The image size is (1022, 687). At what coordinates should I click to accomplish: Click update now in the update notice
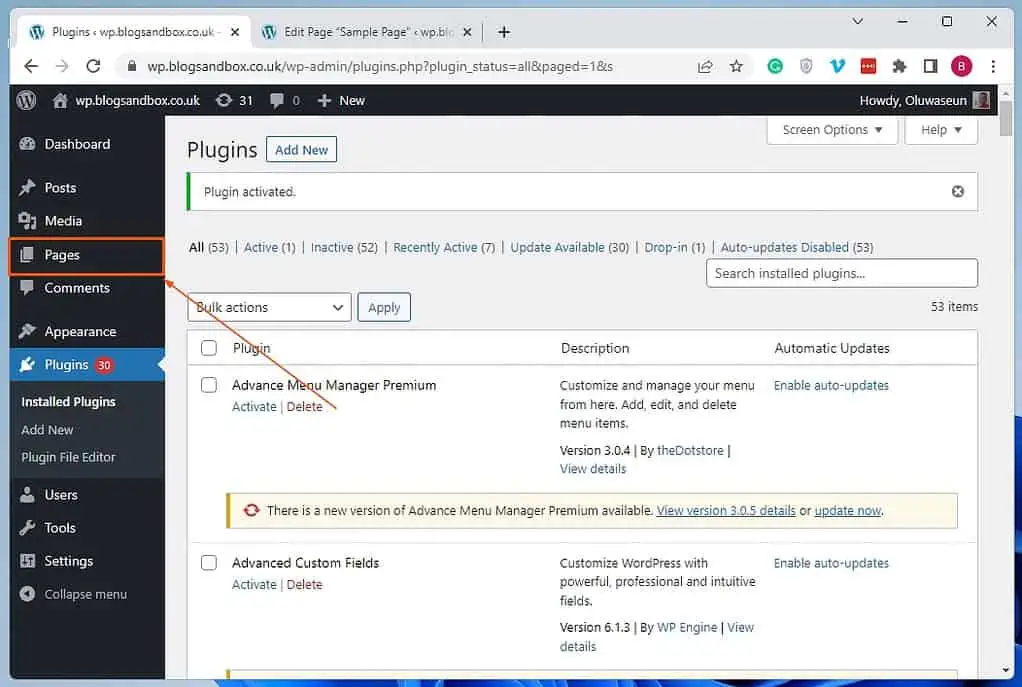(x=847, y=510)
